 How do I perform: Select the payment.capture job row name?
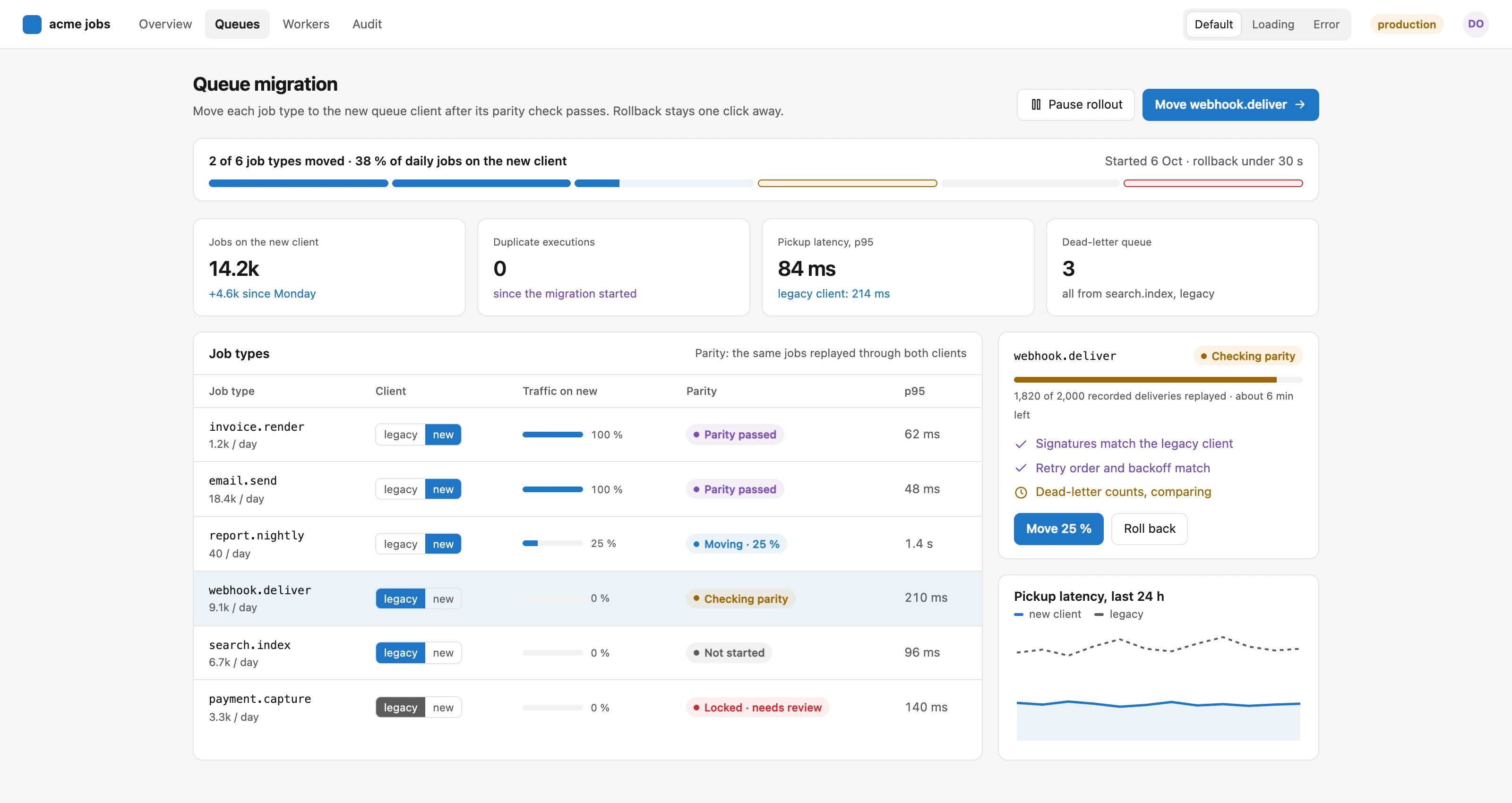(x=259, y=699)
